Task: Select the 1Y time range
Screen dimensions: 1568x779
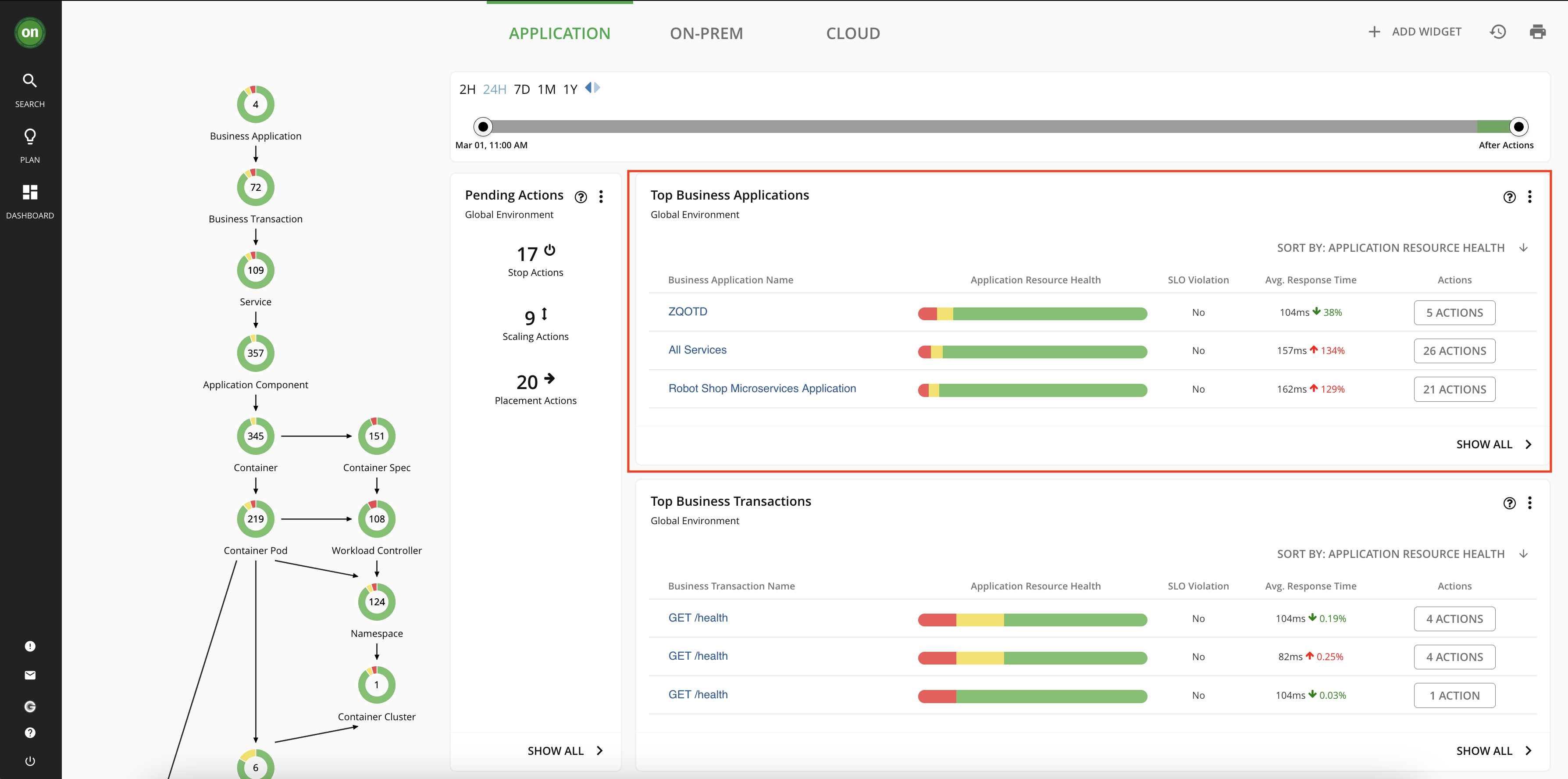Action: pyautogui.click(x=570, y=89)
